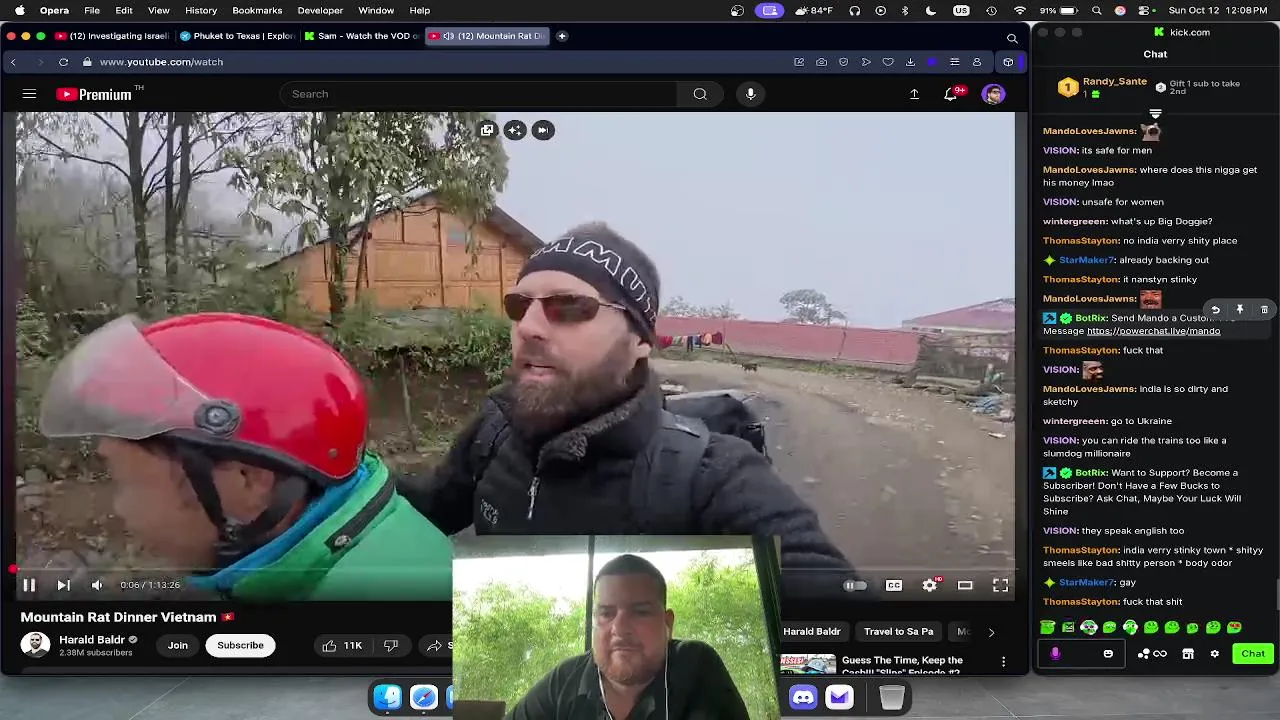Open the YouTube account avatar menu
Image resolution: width=1280 pixels, height=720 pixels.
tap(993, 94)
